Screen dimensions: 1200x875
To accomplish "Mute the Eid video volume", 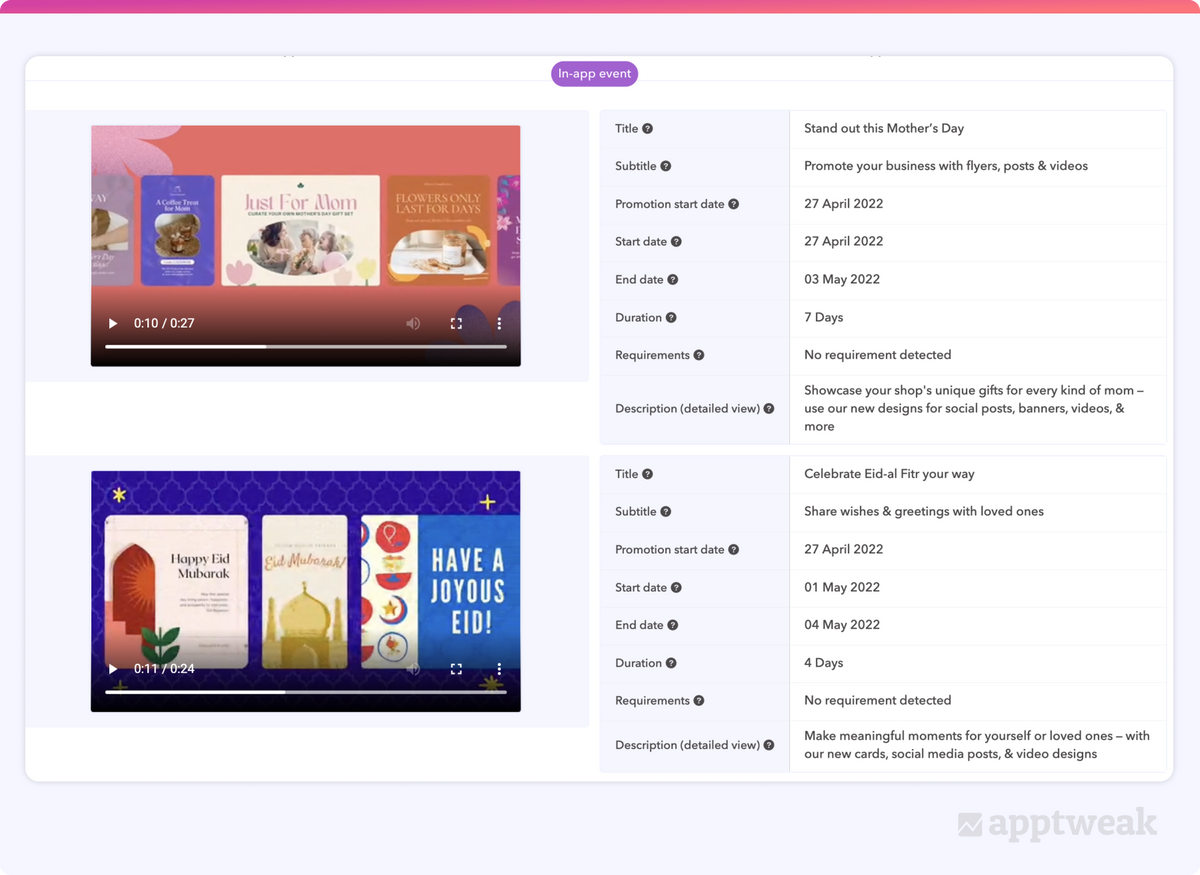I will tap(413, 669).
